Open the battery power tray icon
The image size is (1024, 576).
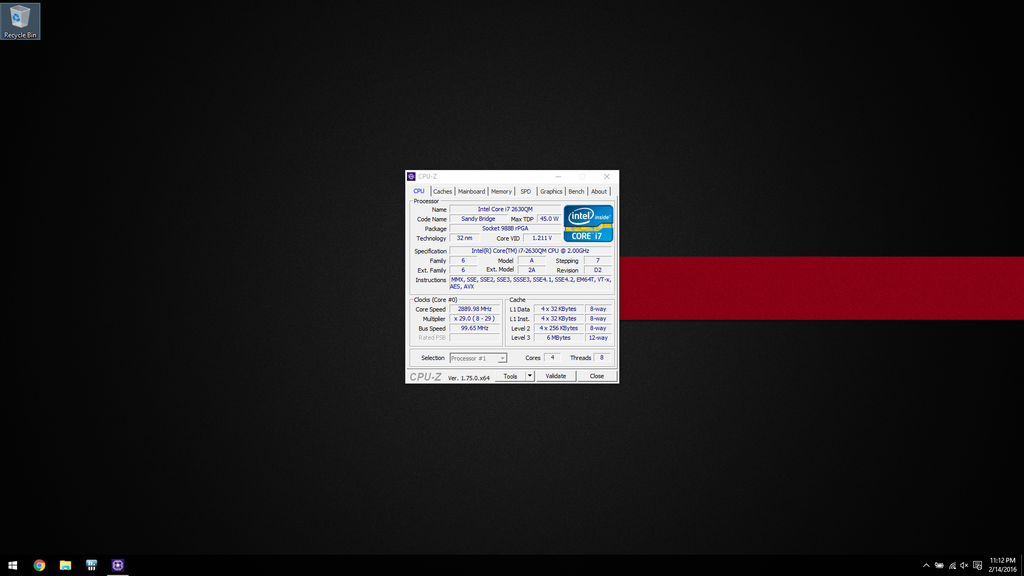pos(939,566)
